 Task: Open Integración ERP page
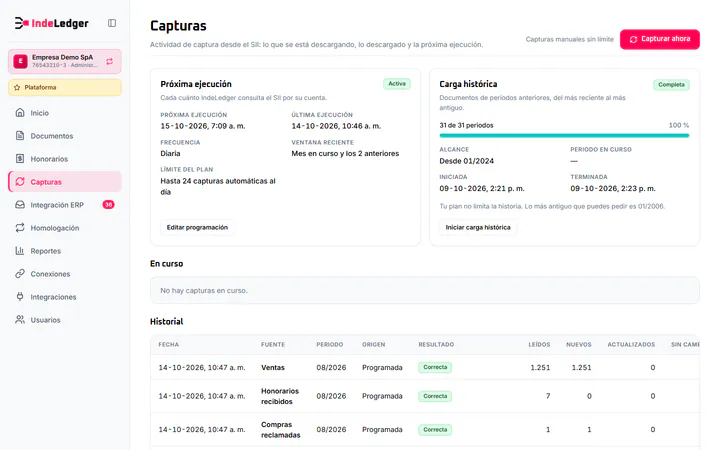tap(65, 204)
